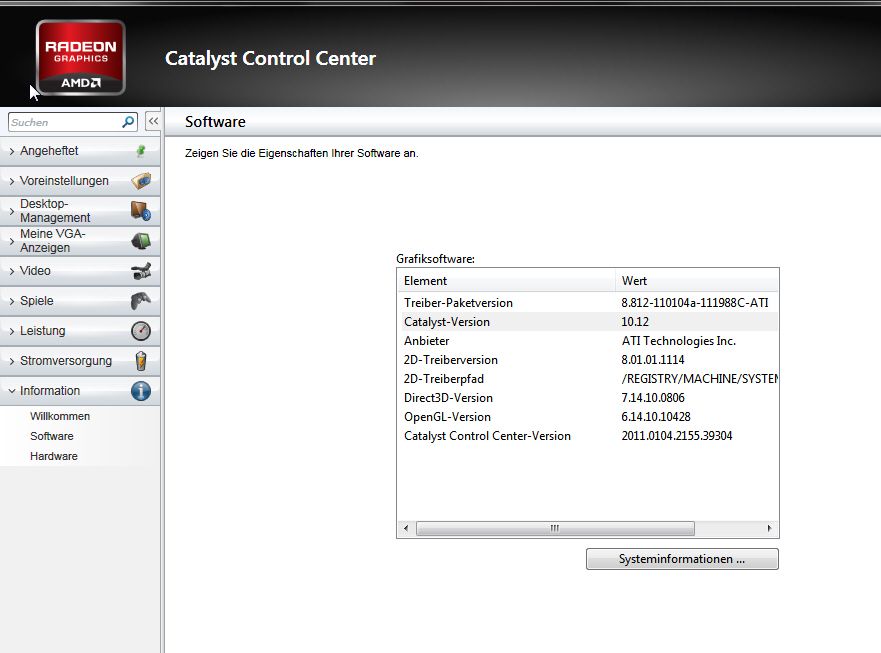This screenshot has width=881, height=653.
Task: Click the Spiele gamepad icon
Action: click(140, 301)
